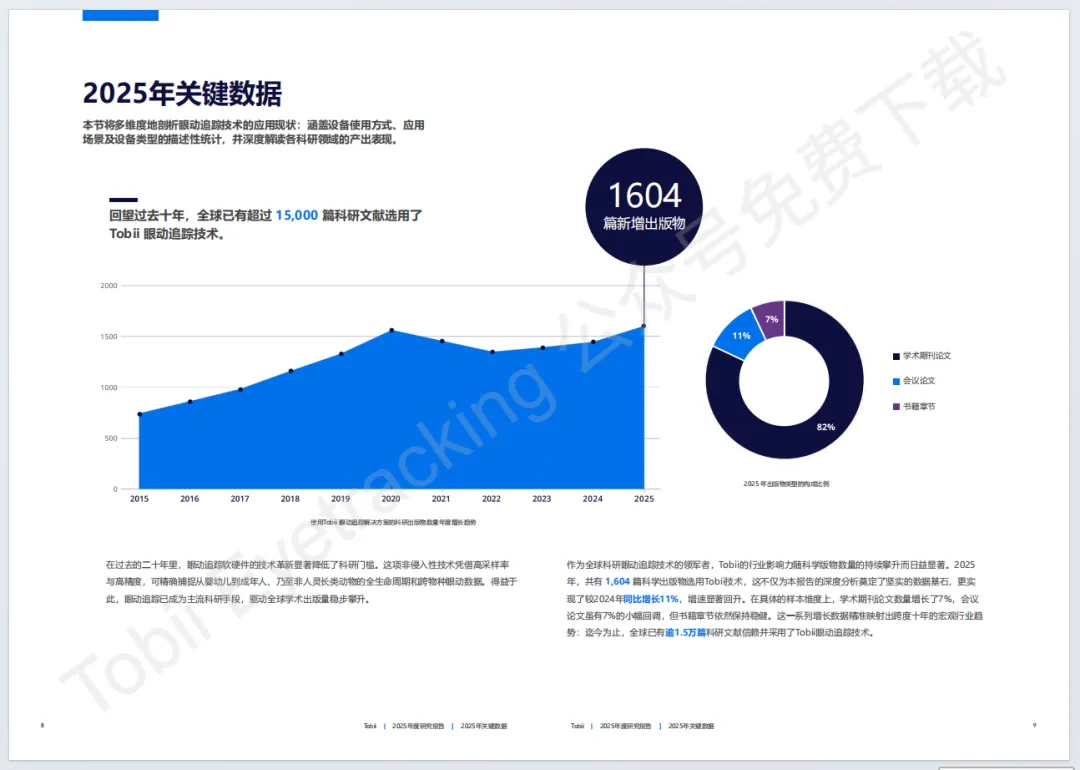
Task: Click highlighted "1,604" in right paragraph
Action: click(617, 581)
